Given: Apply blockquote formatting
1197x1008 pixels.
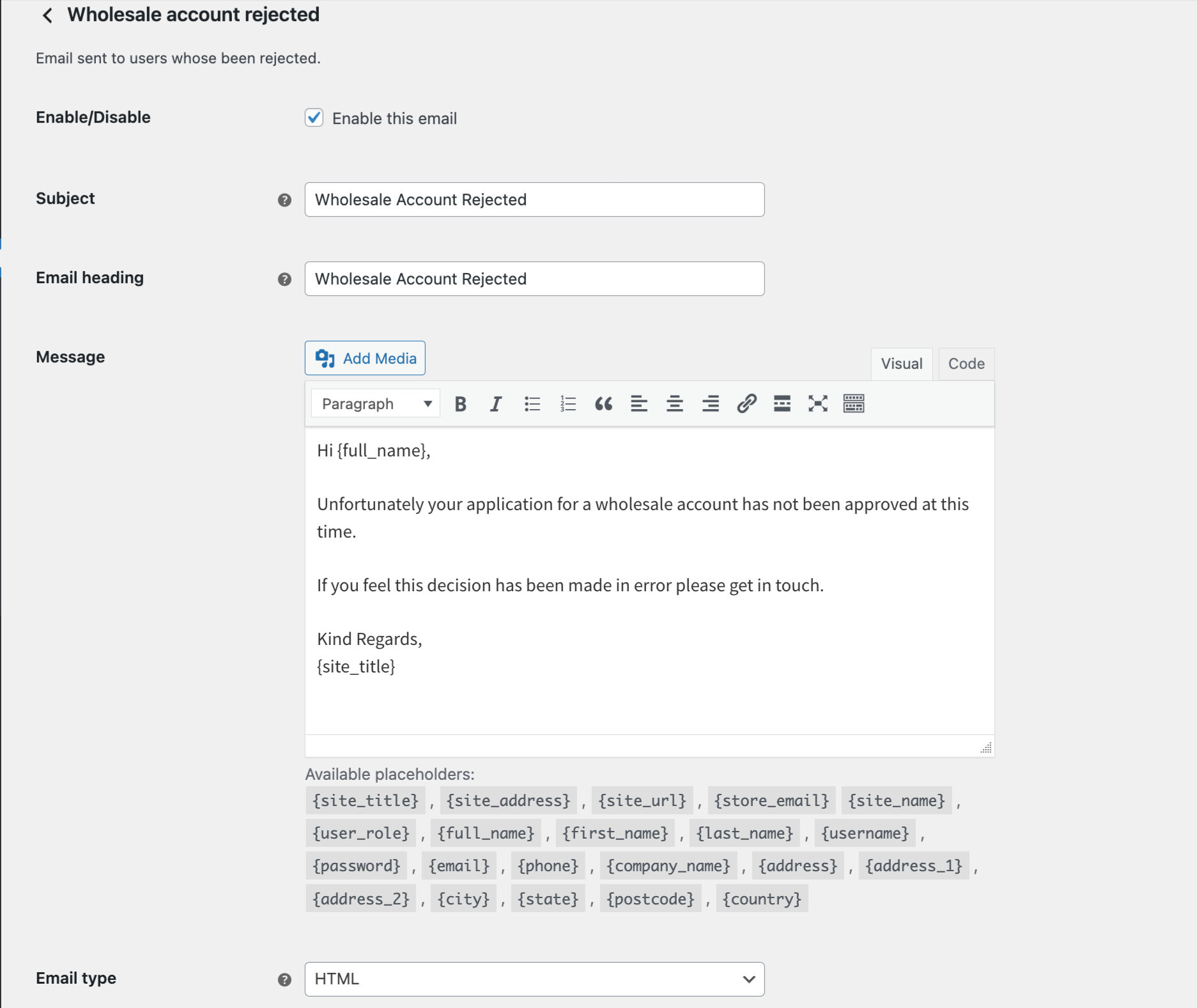Looking at the screenshot, I should point(603,404).
